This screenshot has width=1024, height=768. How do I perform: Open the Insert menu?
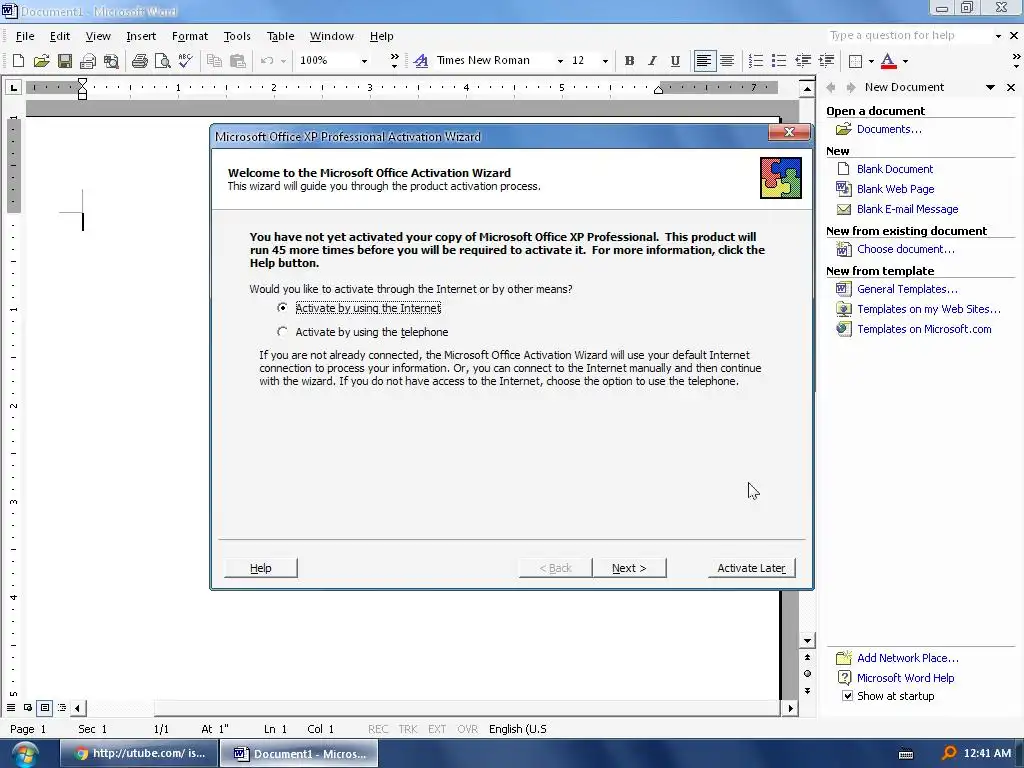[141, 36]
